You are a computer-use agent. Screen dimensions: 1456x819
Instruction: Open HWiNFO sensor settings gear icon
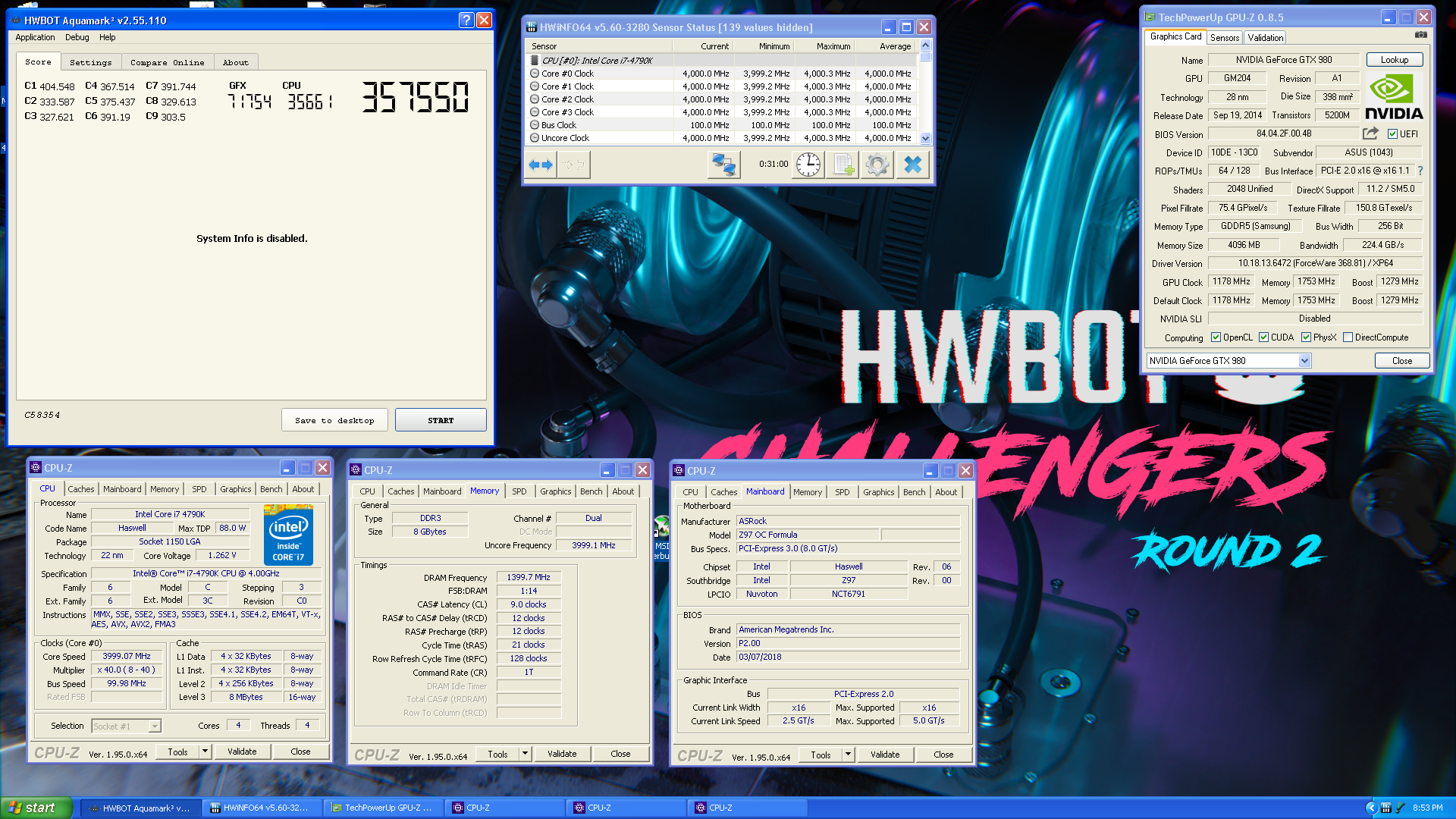(877, 165)
